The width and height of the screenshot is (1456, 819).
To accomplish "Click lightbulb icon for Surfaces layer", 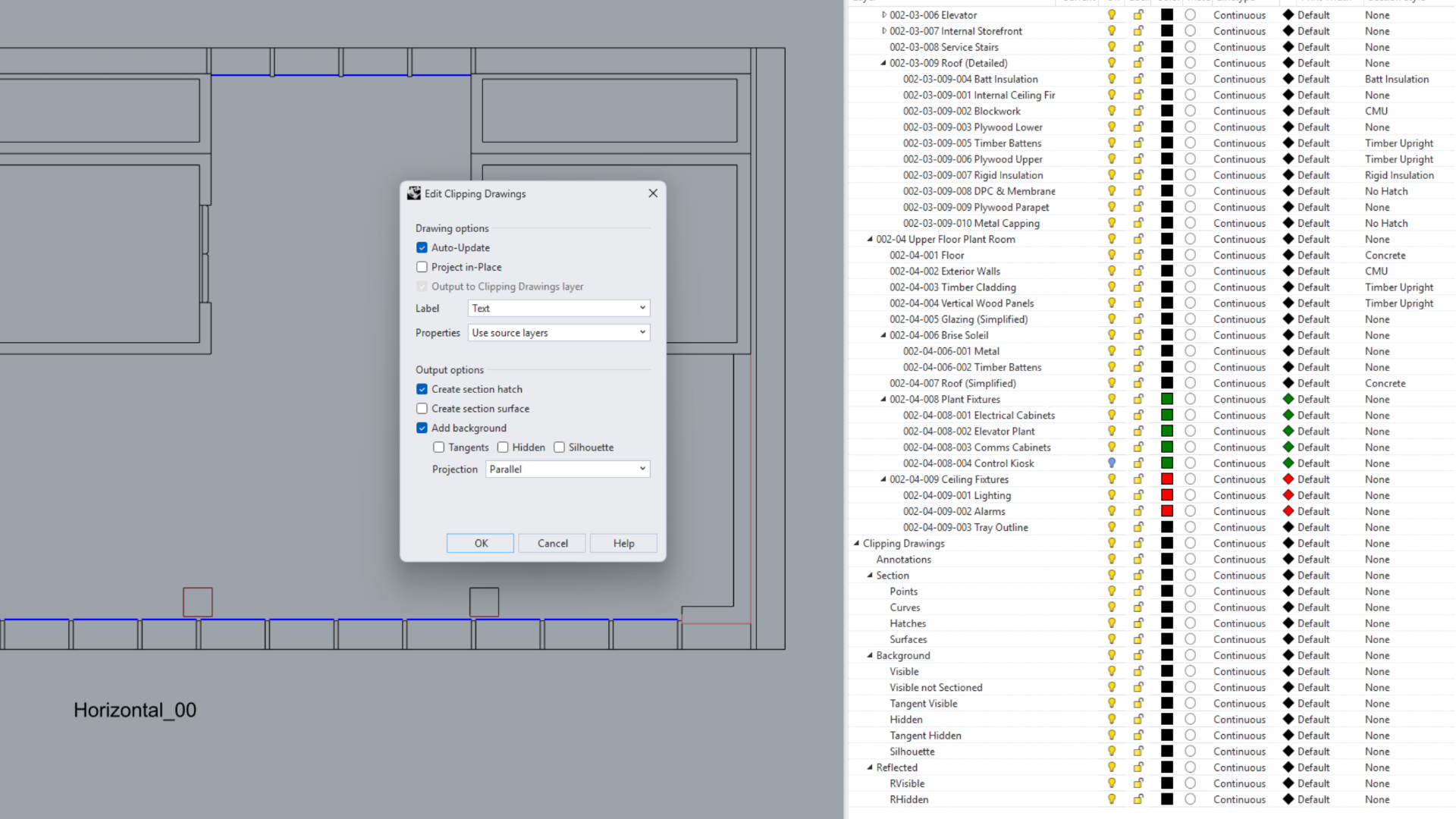I will 1112,639.
